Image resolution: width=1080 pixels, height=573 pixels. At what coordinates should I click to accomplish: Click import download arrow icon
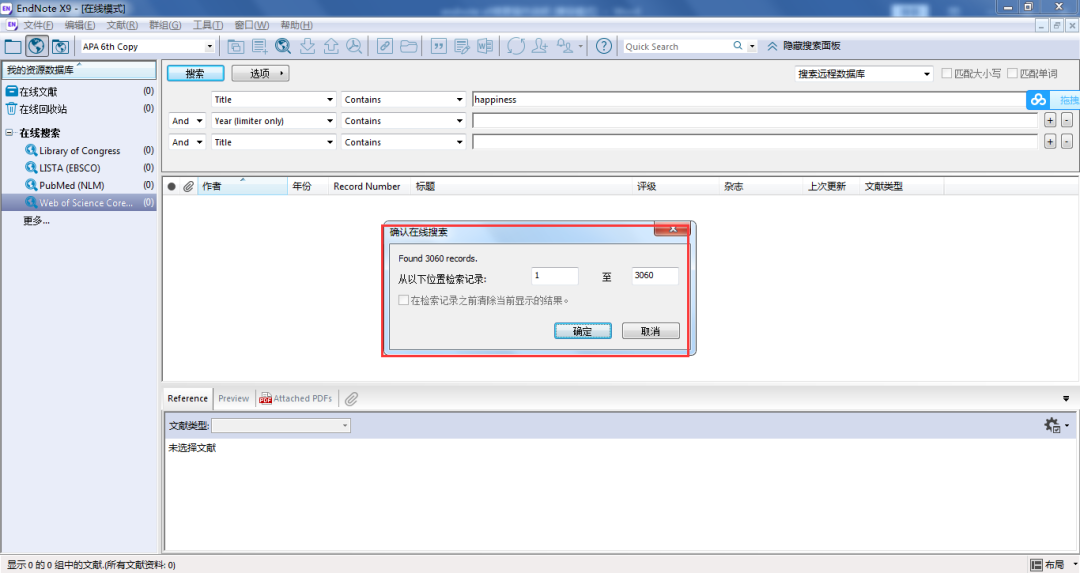(x=307, y=46)
